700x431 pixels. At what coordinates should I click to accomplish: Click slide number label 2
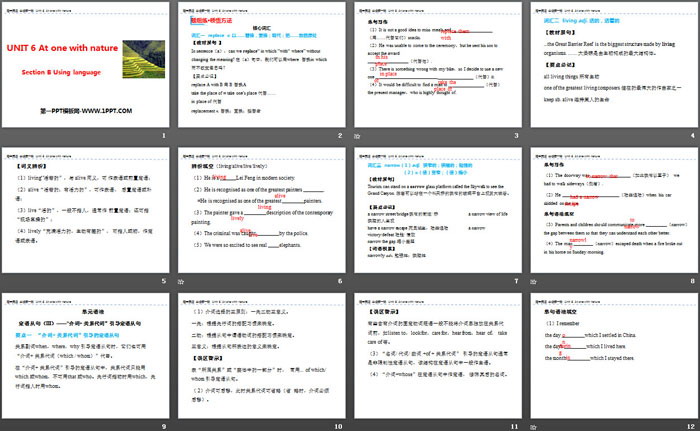pos(340,135)
